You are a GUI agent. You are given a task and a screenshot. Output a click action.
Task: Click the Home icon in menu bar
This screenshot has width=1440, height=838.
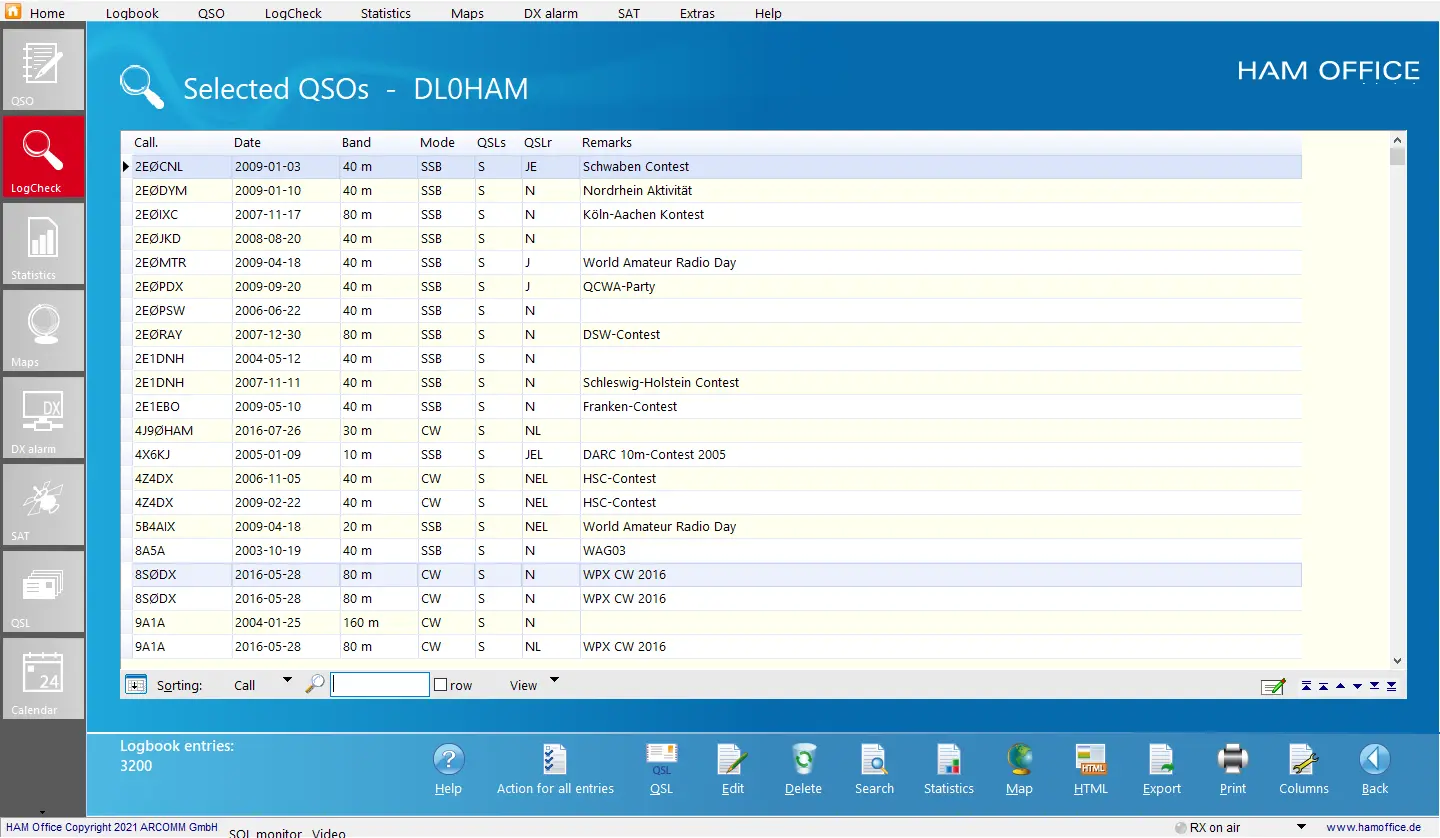click(x=14, y=13)
